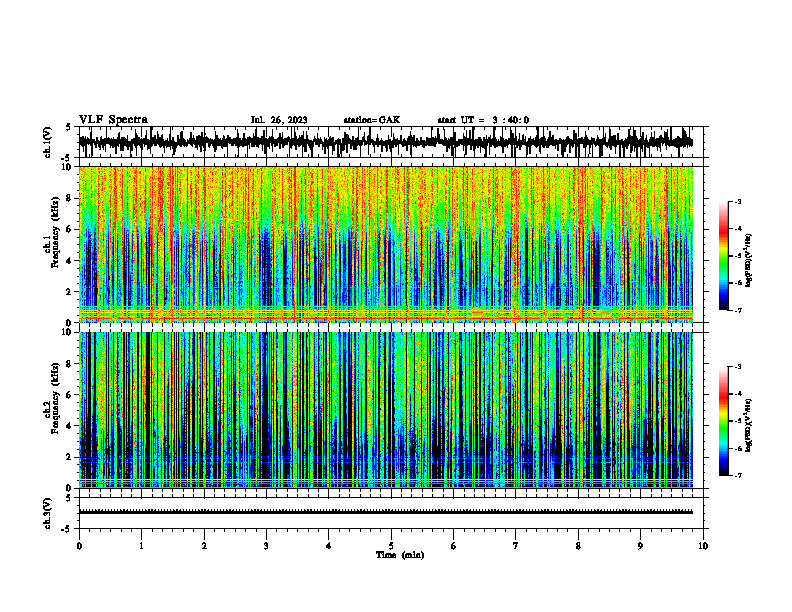
Task: Select the 5 minute tick on time axis
Action: [x=391, y=546]
